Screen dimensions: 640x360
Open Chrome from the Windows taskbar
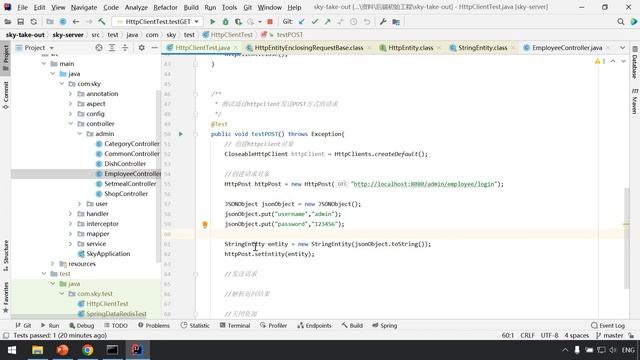point(87,350)
